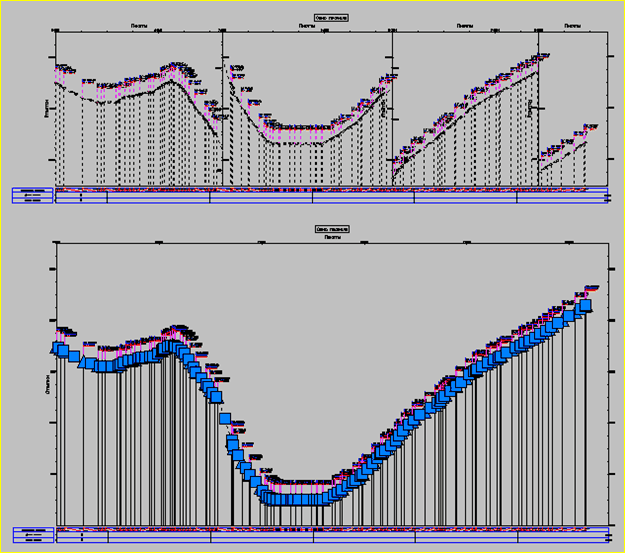
Task: Pick the topmost-right blue square grip, lower profile
Action: [586, 305]
